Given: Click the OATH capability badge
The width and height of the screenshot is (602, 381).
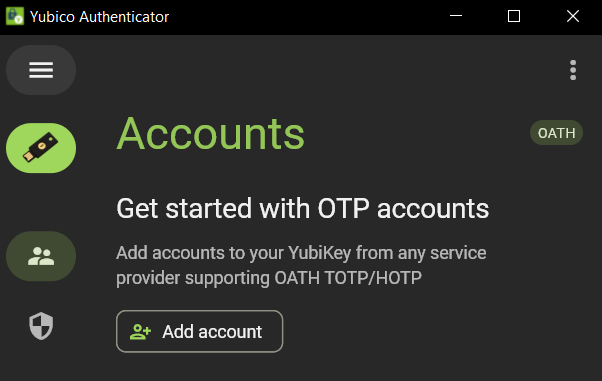Looking at the screenshot, I should [556, 133].
